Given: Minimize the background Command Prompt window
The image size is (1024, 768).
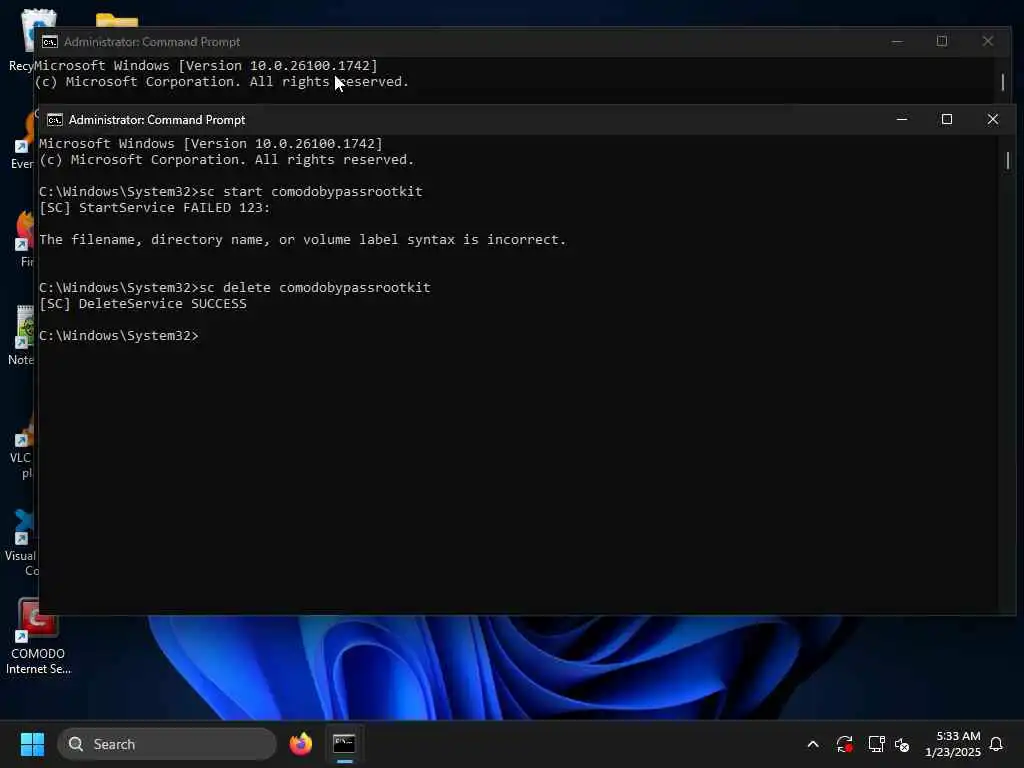Looking at the screenshot, I should click(x=897, y=41).
